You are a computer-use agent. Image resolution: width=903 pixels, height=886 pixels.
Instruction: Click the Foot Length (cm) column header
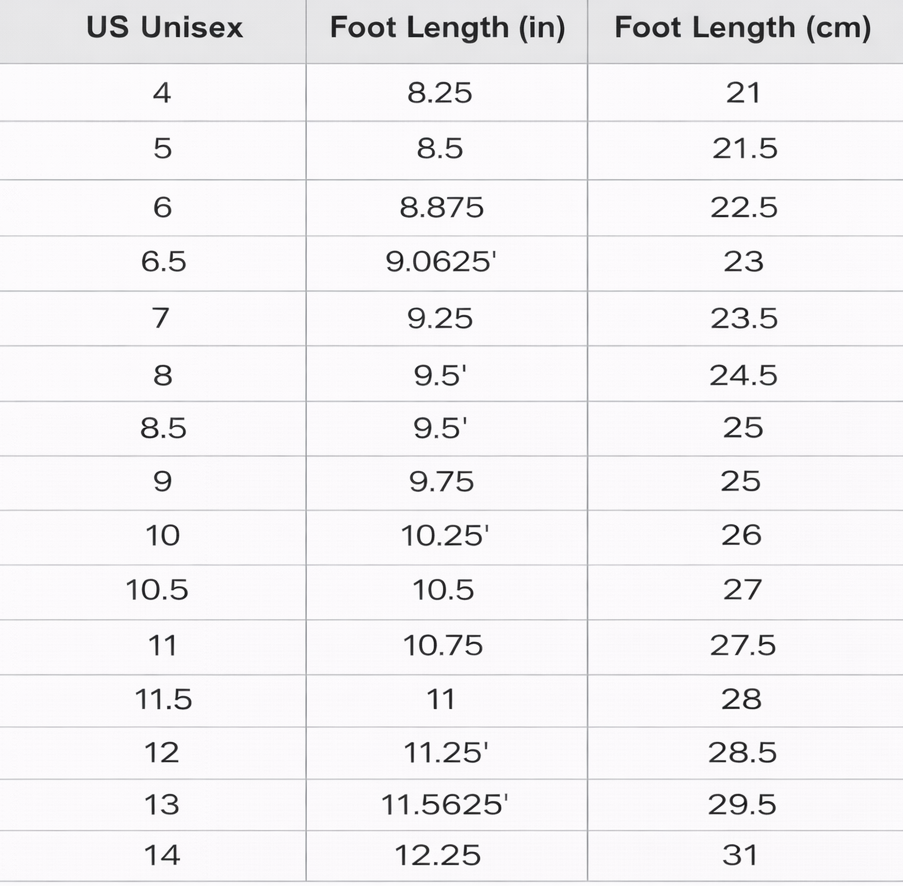742,28
